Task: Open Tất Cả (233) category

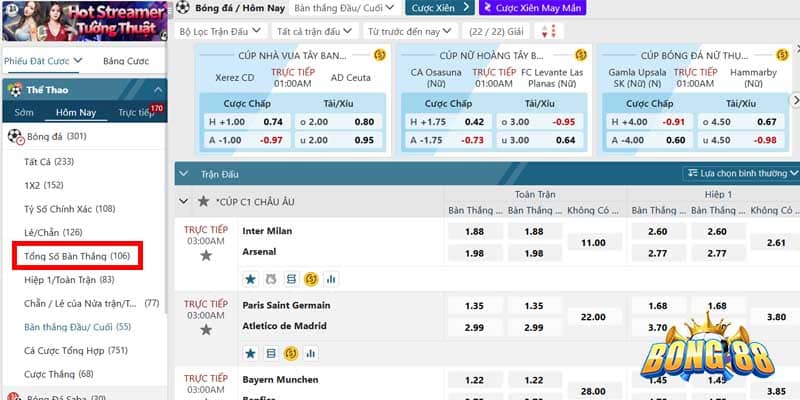Action: (x=49, y=162)
